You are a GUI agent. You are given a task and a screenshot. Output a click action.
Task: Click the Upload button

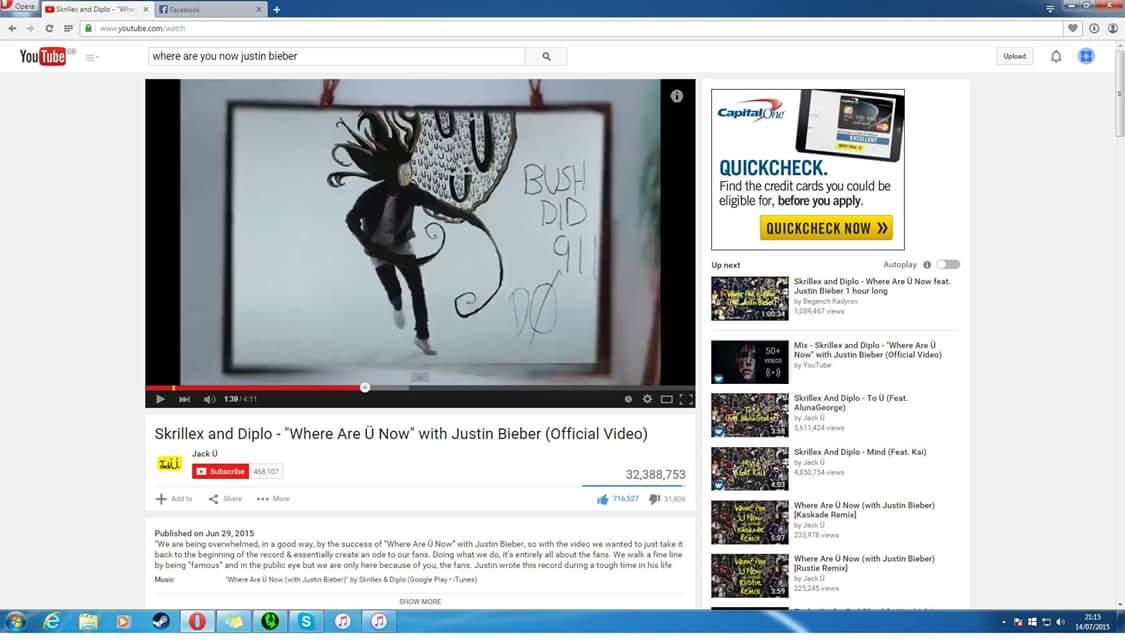coord(1014,56)
